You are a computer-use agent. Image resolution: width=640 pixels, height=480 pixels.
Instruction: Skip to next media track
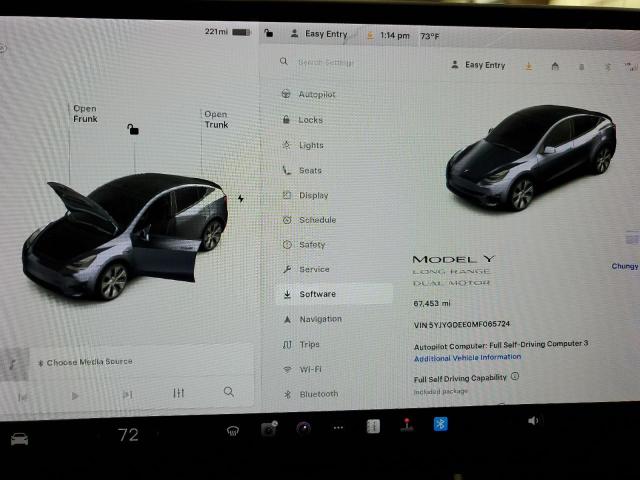[x=127, y=394]
